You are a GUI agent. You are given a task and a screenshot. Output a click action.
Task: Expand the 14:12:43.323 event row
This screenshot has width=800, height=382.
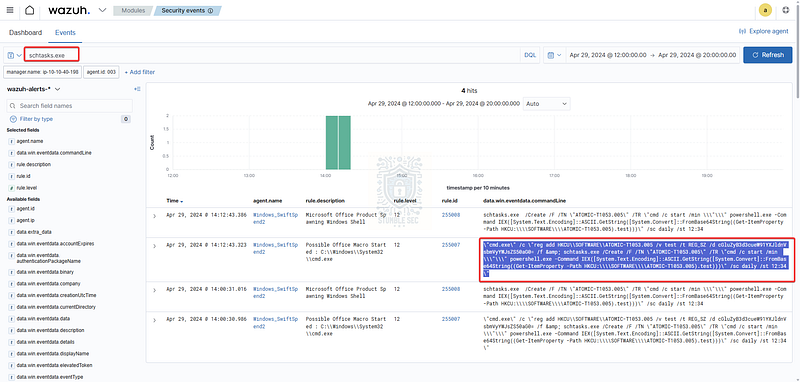(x=155, y=245)
